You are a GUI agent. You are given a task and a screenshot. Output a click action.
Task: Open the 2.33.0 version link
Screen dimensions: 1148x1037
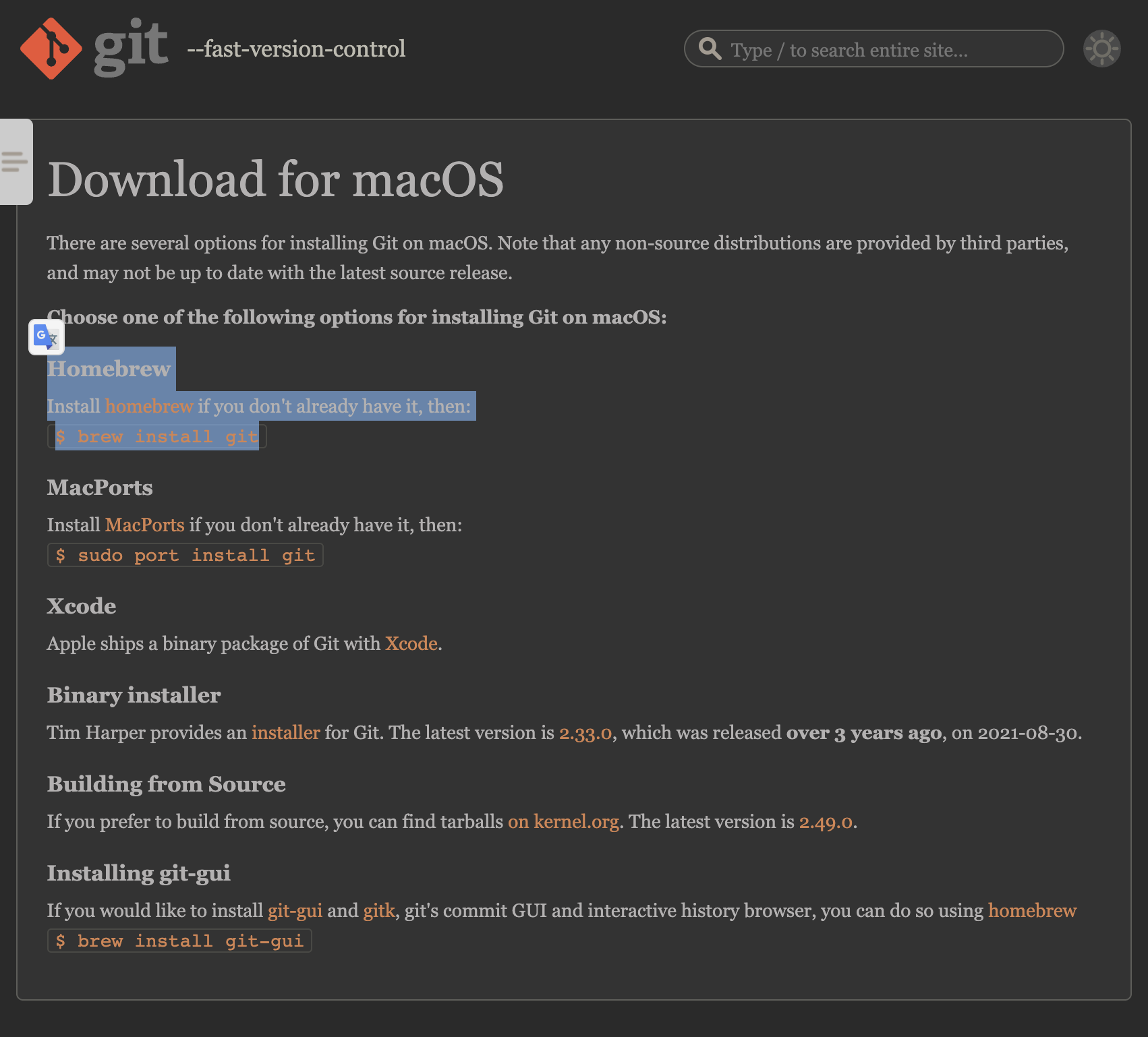click(585, 733)
